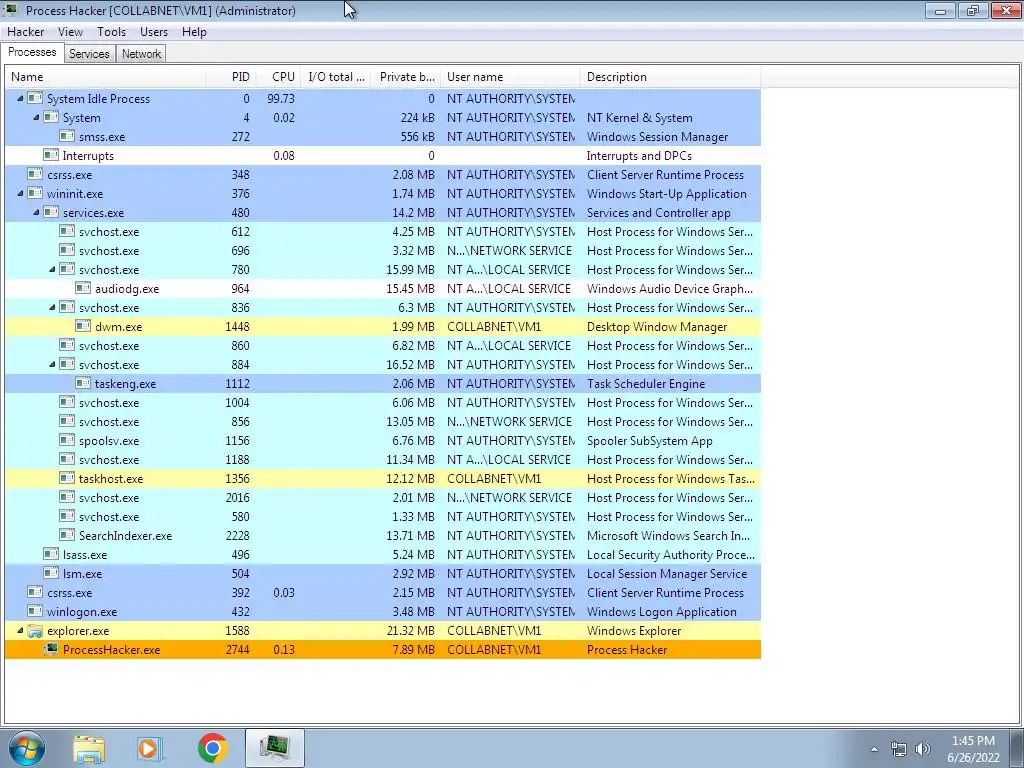The image size is (1024, 768).
Task: Sort by I/O total column header
Action: 336,76
